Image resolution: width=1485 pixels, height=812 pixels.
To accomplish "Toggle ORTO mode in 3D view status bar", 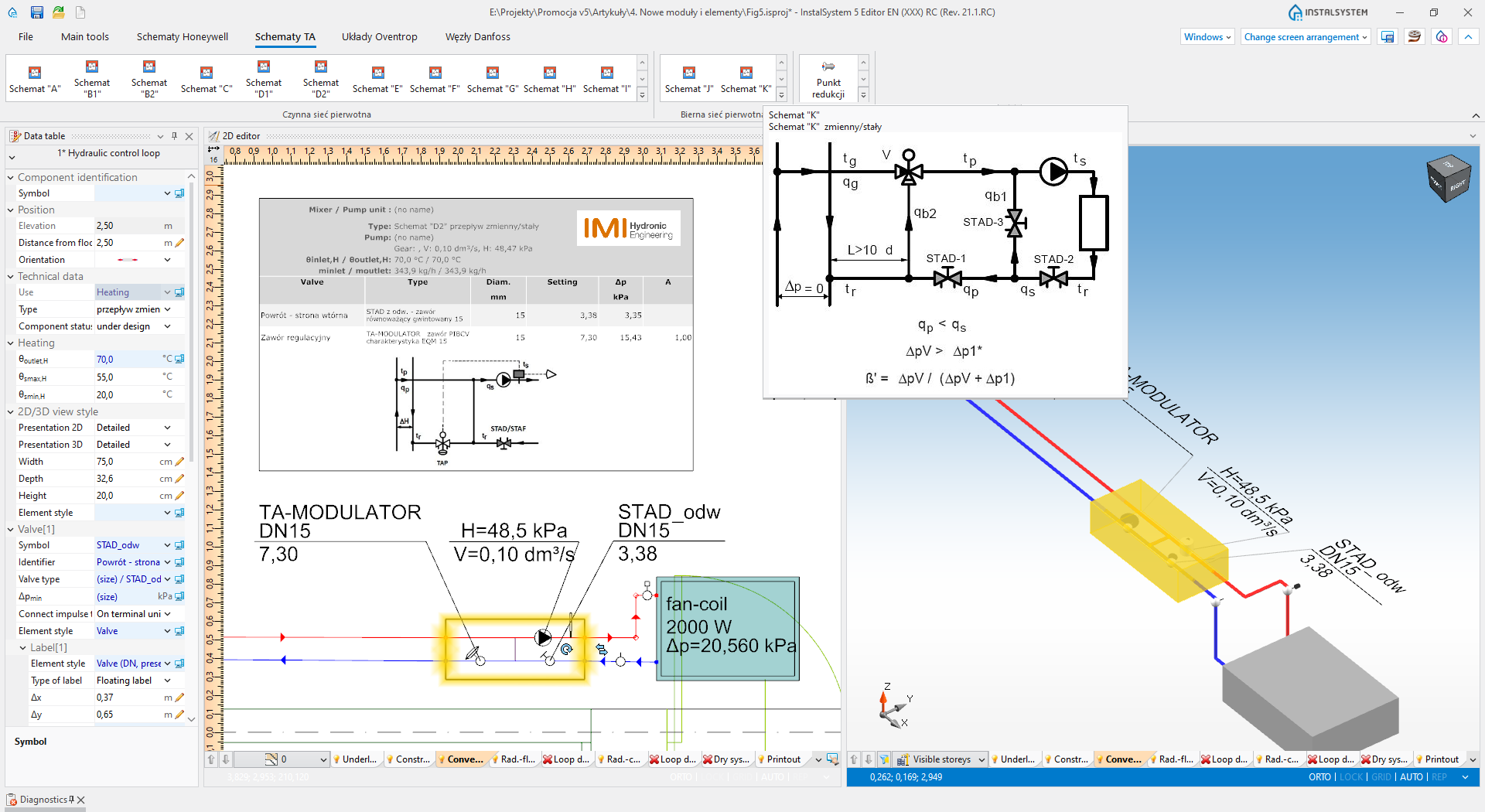I will pos(1319,777).
